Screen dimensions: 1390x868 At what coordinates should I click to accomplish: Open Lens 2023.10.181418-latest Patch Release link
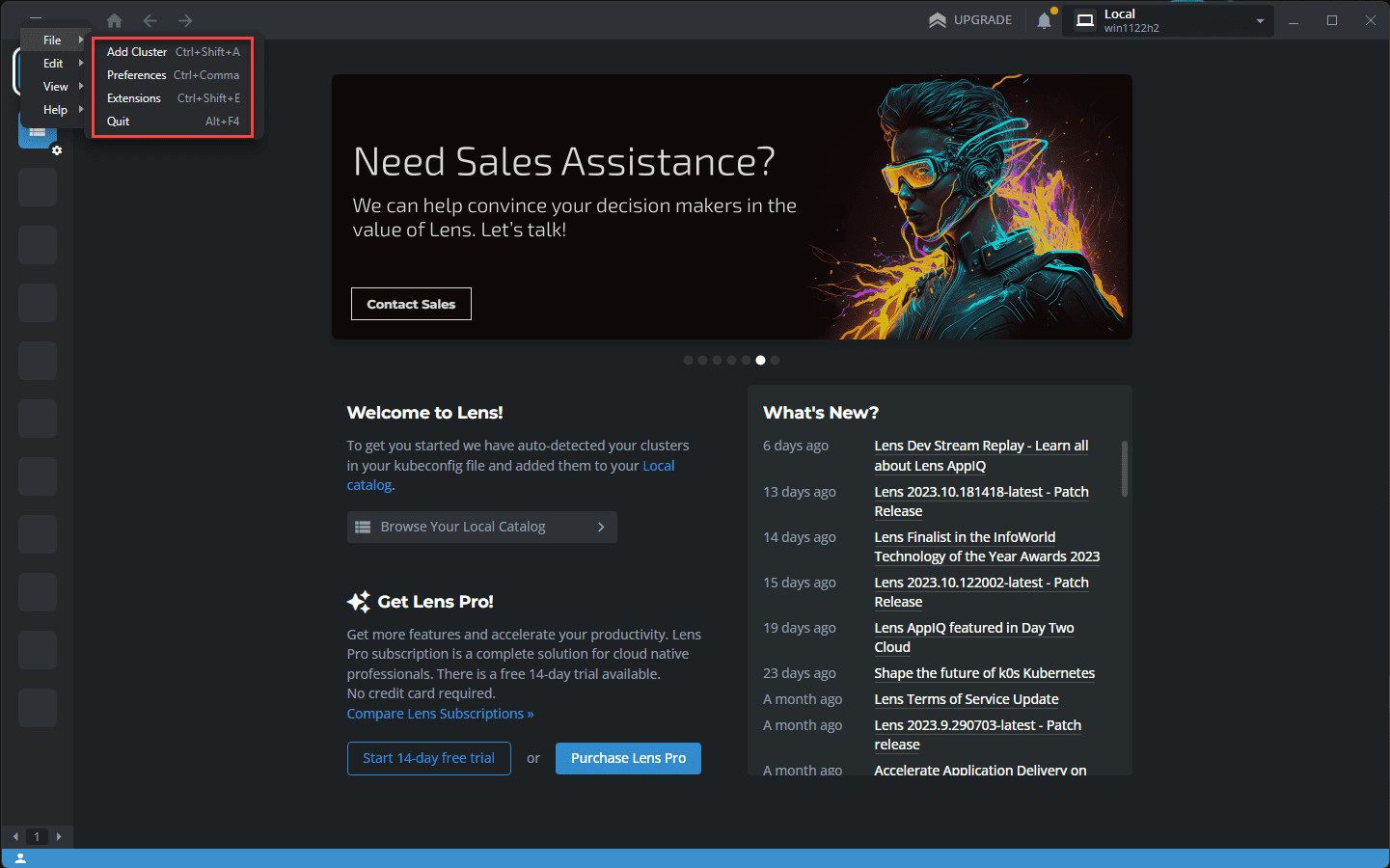982,502
